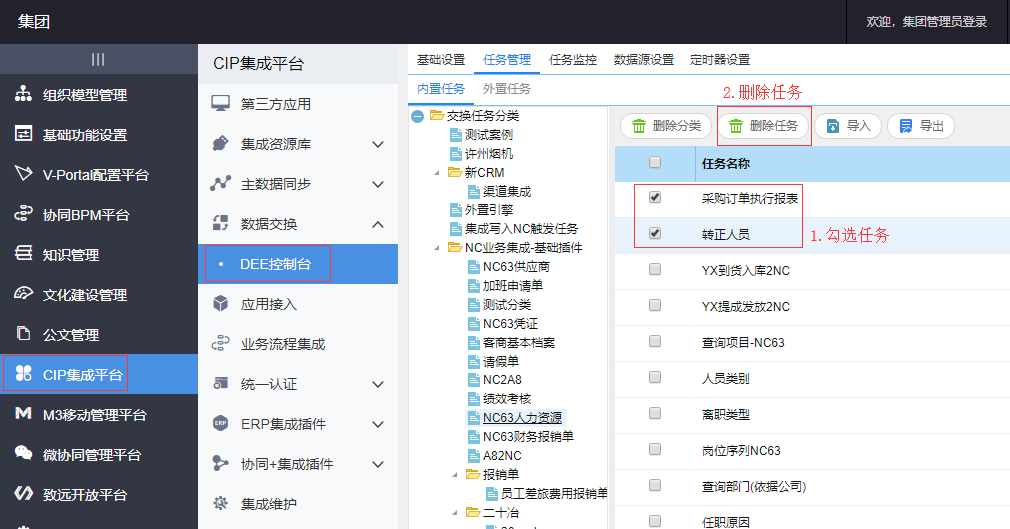Switch to the 基础设置 tab
Image resolution: width=1010 pixels, height=529 pixels.
pyautogui.click(x=441, y=60)
